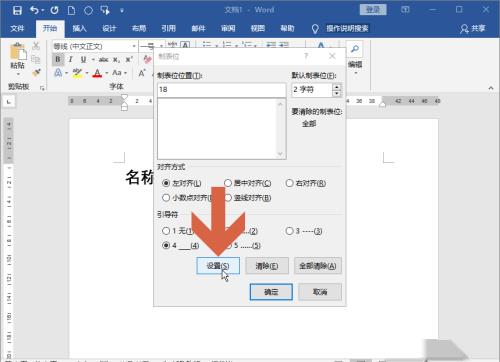Click the ribbon display options icon
This screenshot has width=500, height=362.
tap(405, 10)
